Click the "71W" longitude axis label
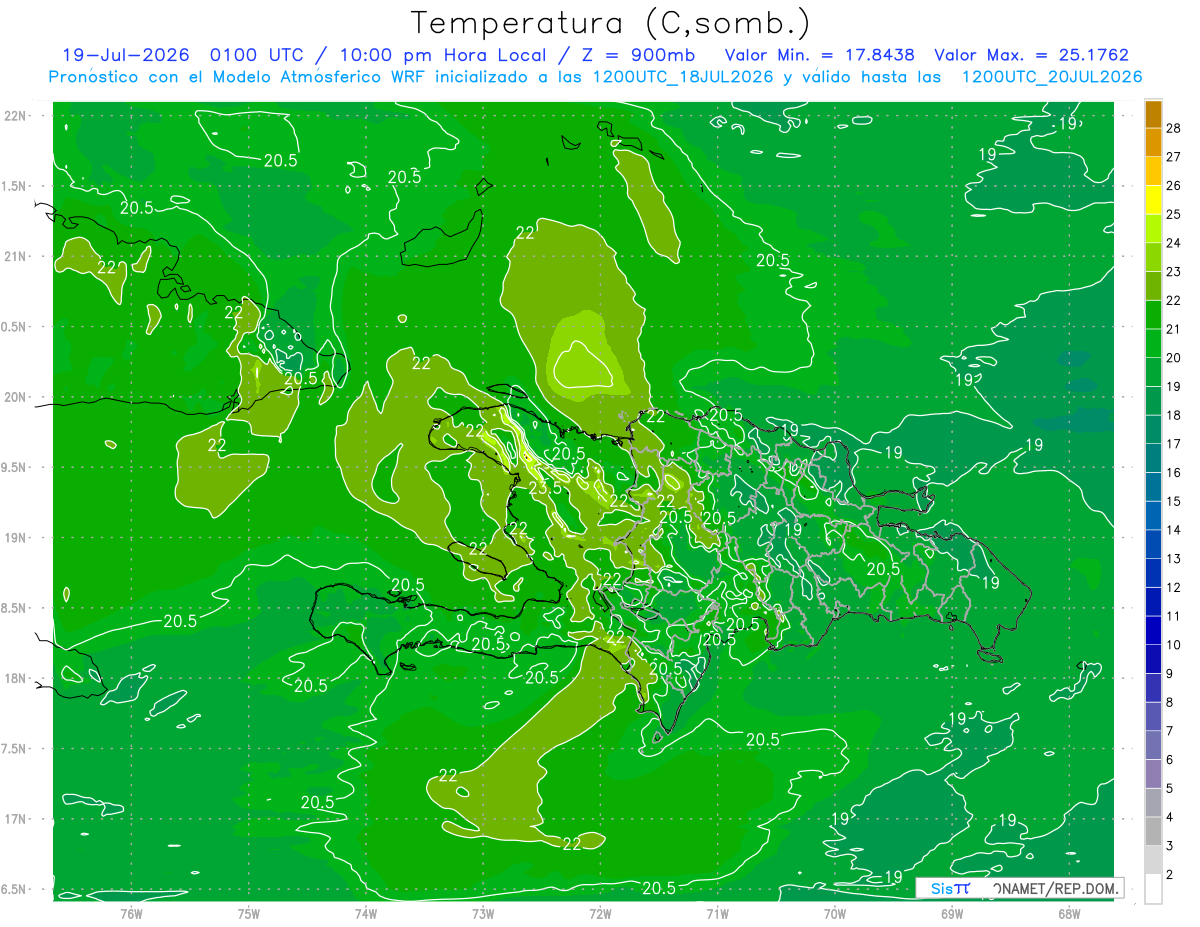The width and height of the screenshot is (1200, 927). point(717,913)
